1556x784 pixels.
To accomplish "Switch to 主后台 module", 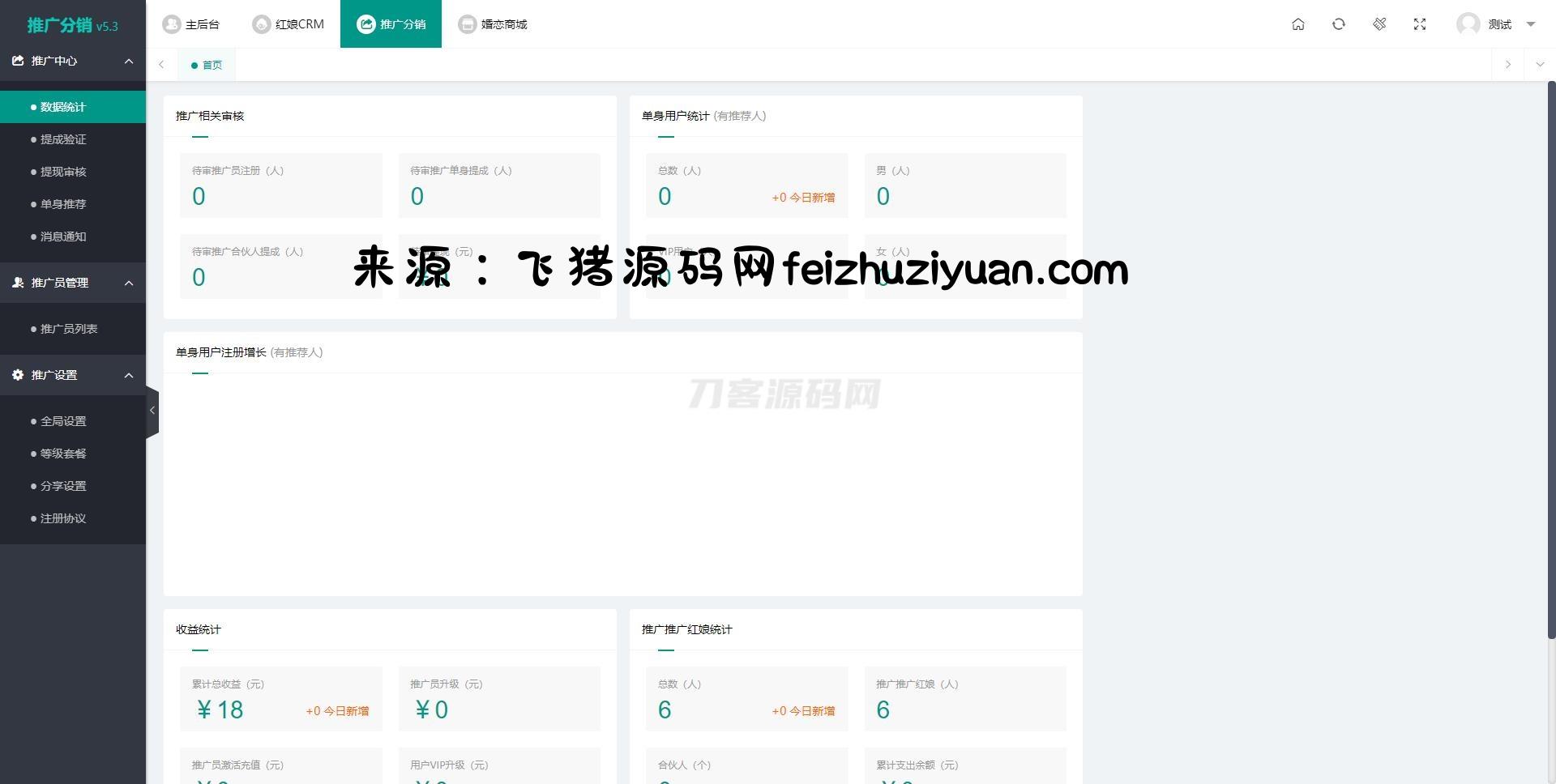I will coord(190,24).
